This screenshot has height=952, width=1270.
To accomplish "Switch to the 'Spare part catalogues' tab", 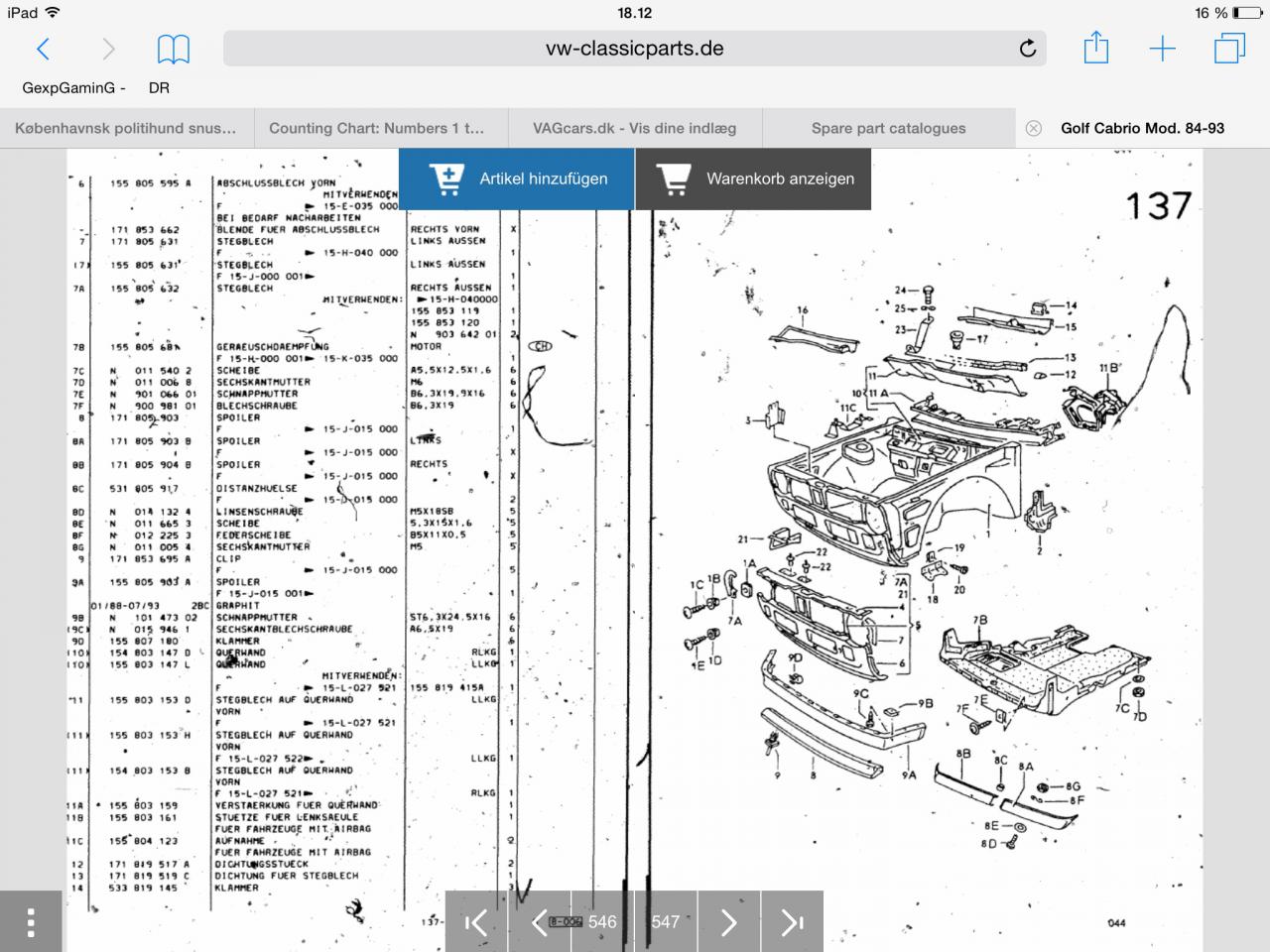I will tap(888, 128).
